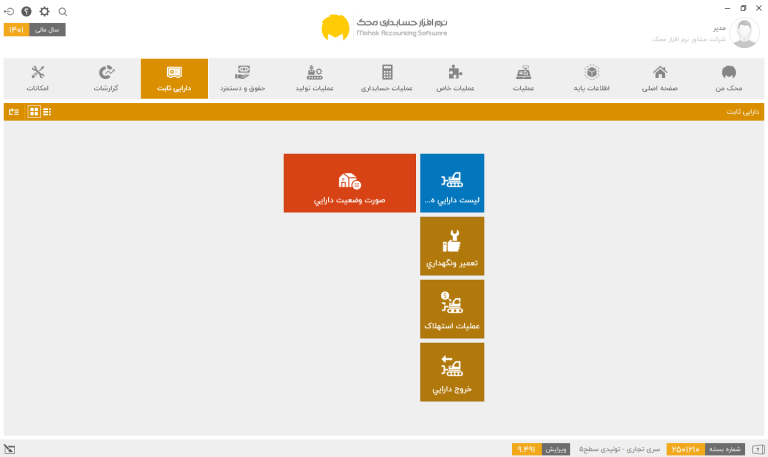Open the خروج دارایی tile
Image resolution: width=768 pixels, height=457 pixels.
click(452, 372)
